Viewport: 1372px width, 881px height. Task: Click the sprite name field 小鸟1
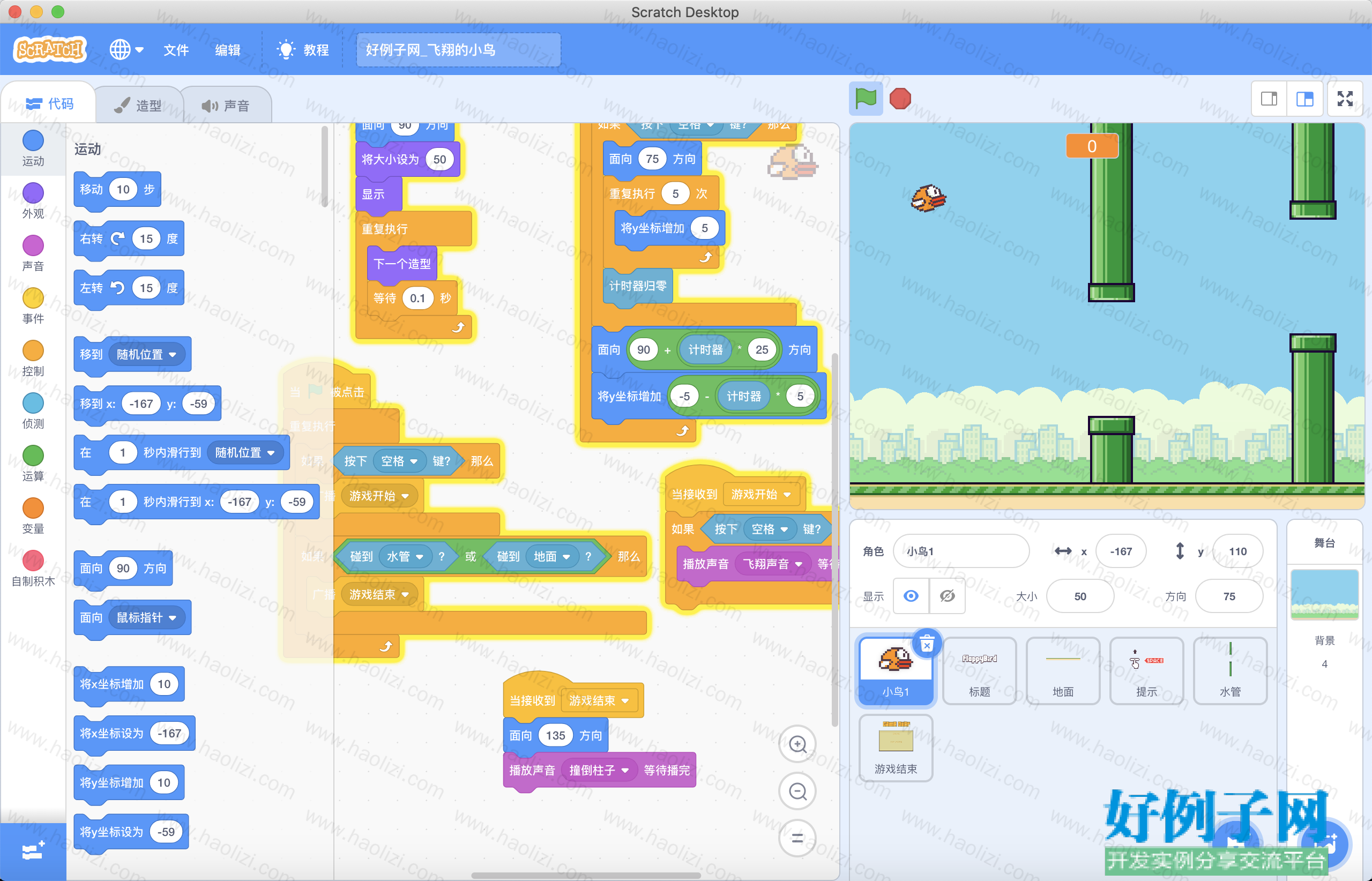[x=961, y=551]
